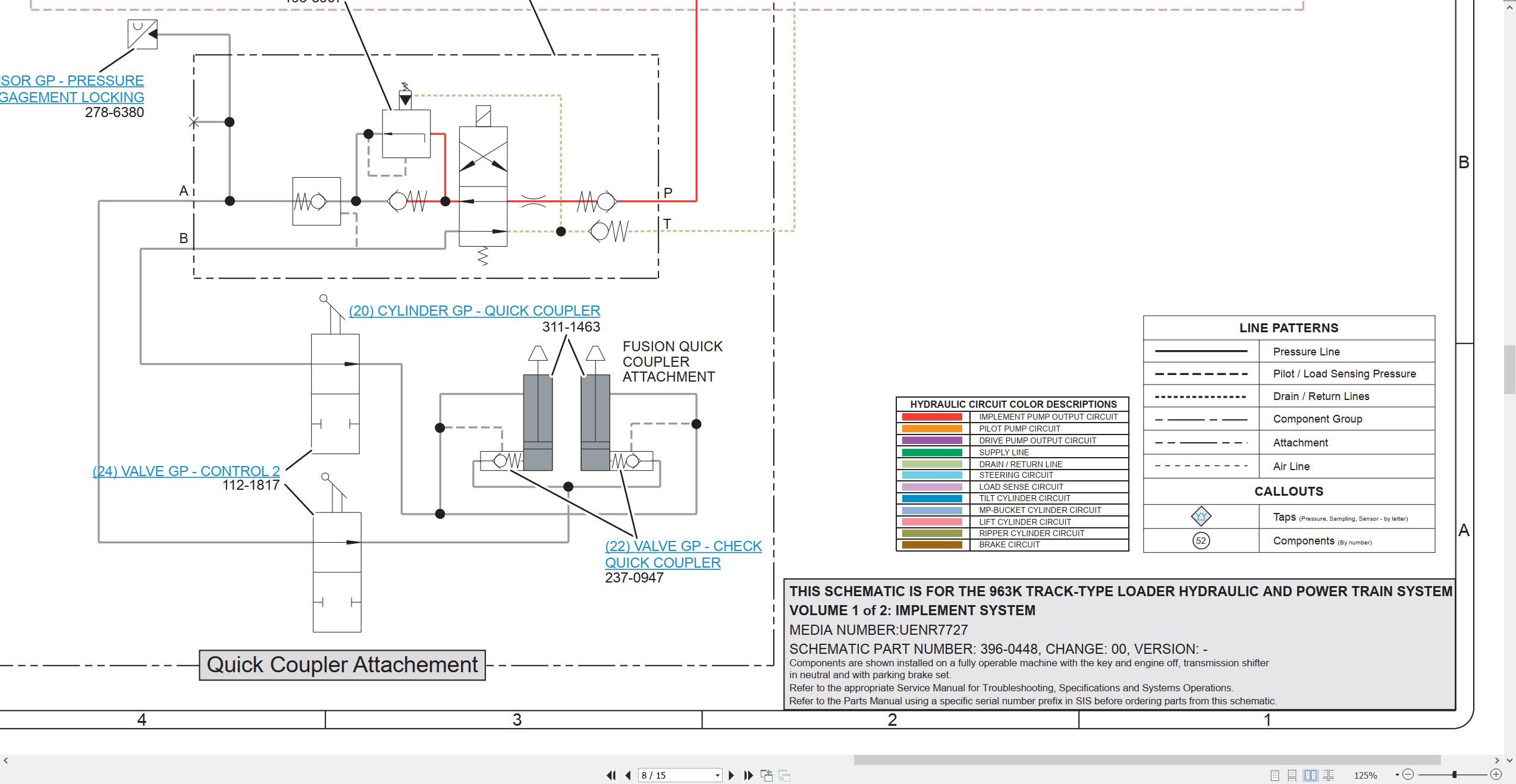Click the CALLOUTS heading

point(1289,491)
